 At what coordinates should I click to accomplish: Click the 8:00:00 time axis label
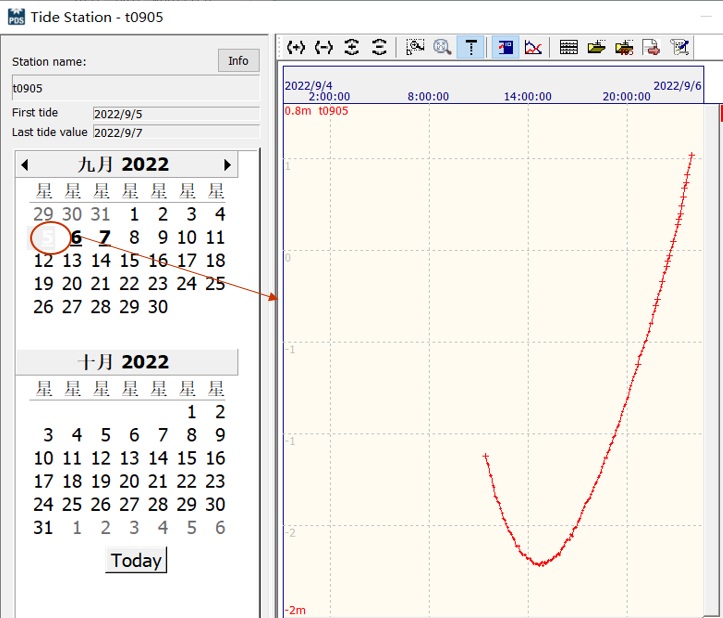[x=428, y=96]
